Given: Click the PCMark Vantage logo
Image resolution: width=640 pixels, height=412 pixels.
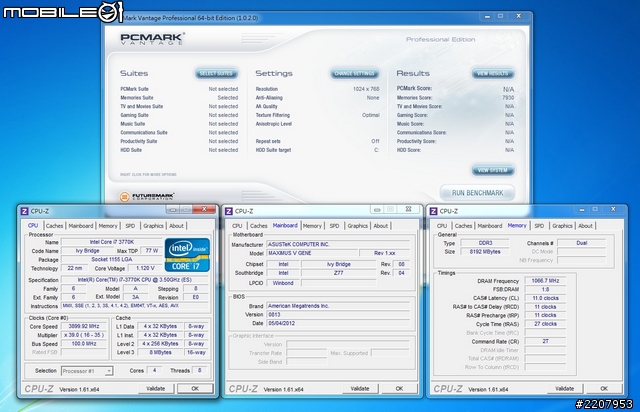Looking at the screenshot, I should tap(152, 39).
